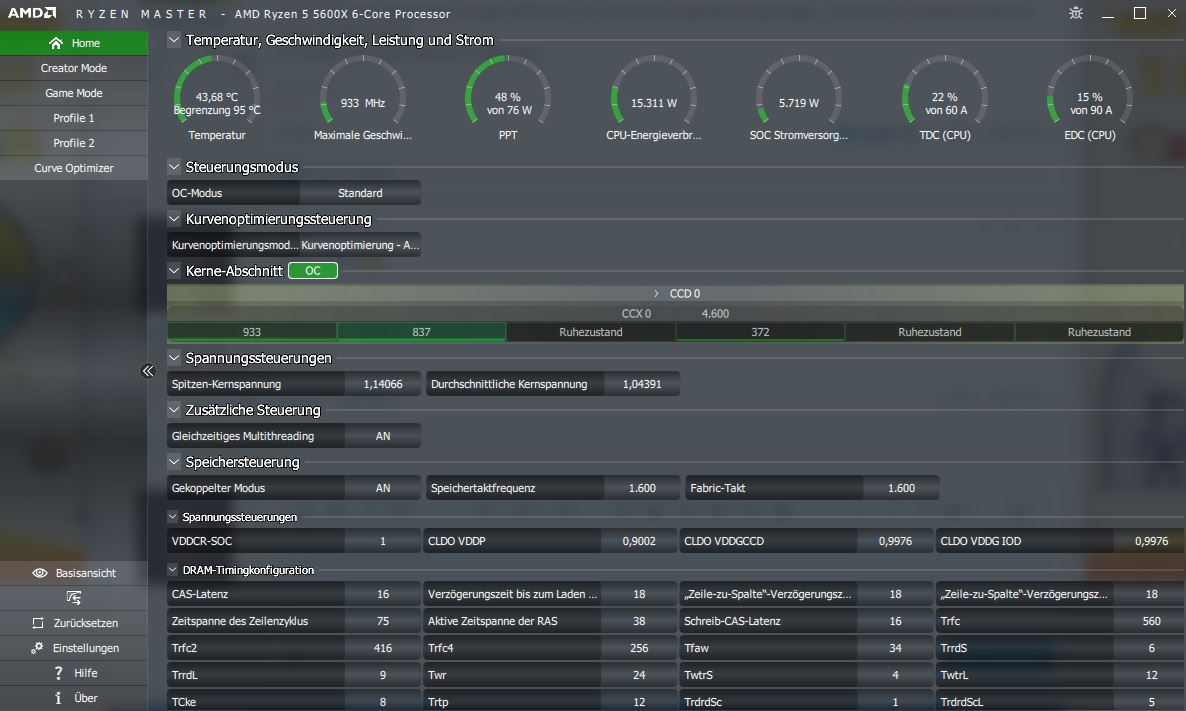This screenshot has width=1186, height=711.
Task: Click the AMD logo in title bar
Action: [x=32, y=13]
